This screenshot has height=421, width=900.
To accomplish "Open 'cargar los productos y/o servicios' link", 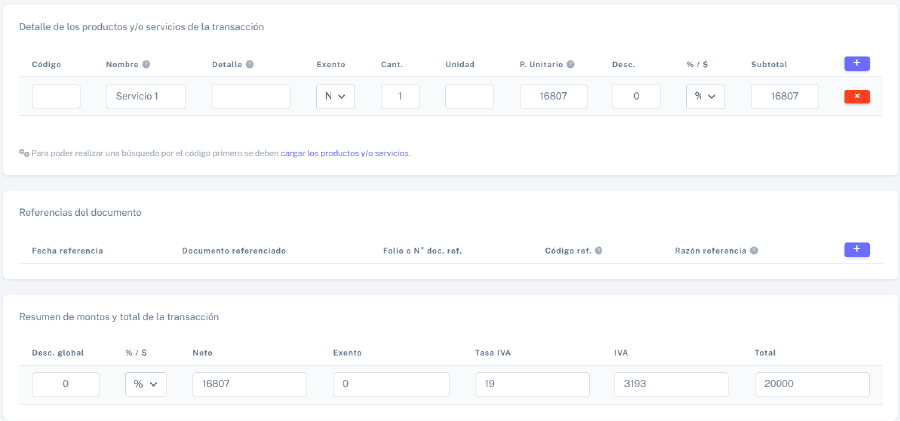I will (345, 154).
